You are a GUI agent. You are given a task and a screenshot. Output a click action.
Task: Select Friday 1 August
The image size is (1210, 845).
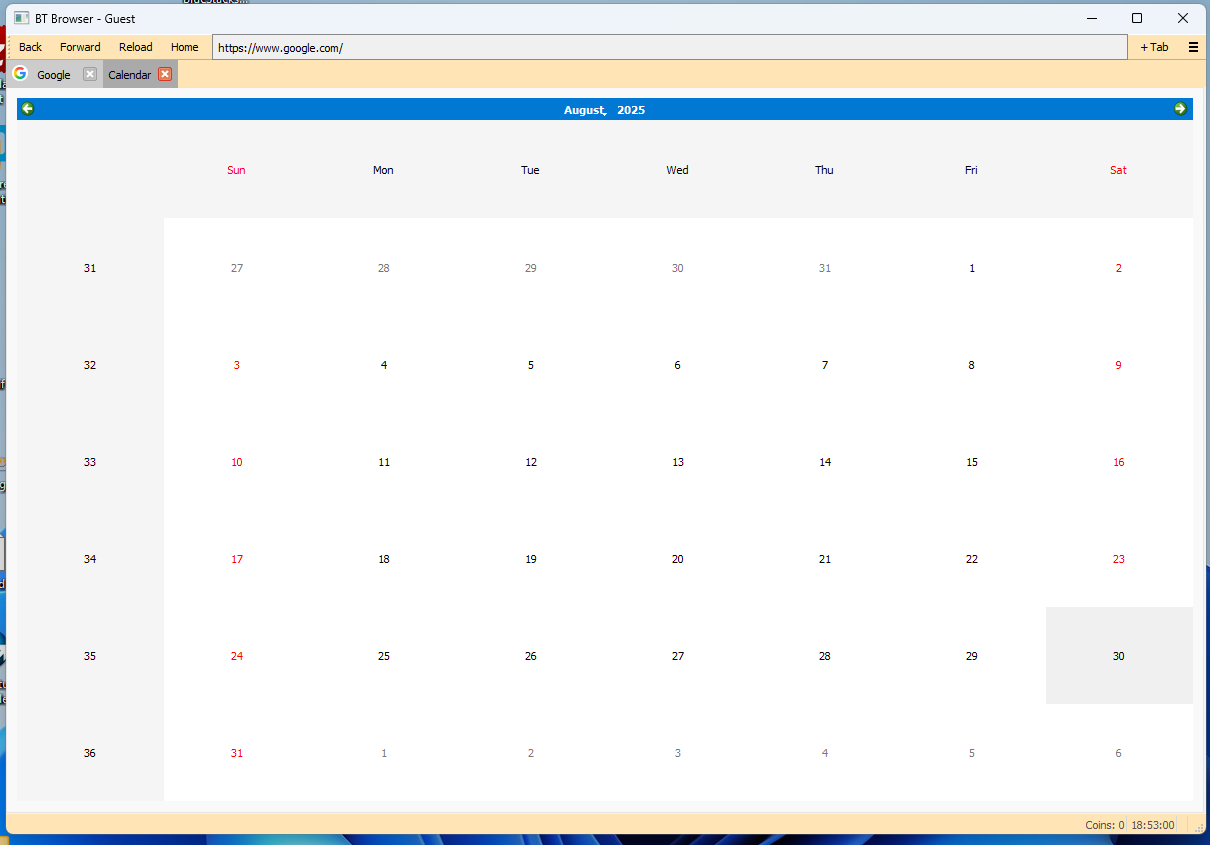pyautogui.click(x=972, y=268)
